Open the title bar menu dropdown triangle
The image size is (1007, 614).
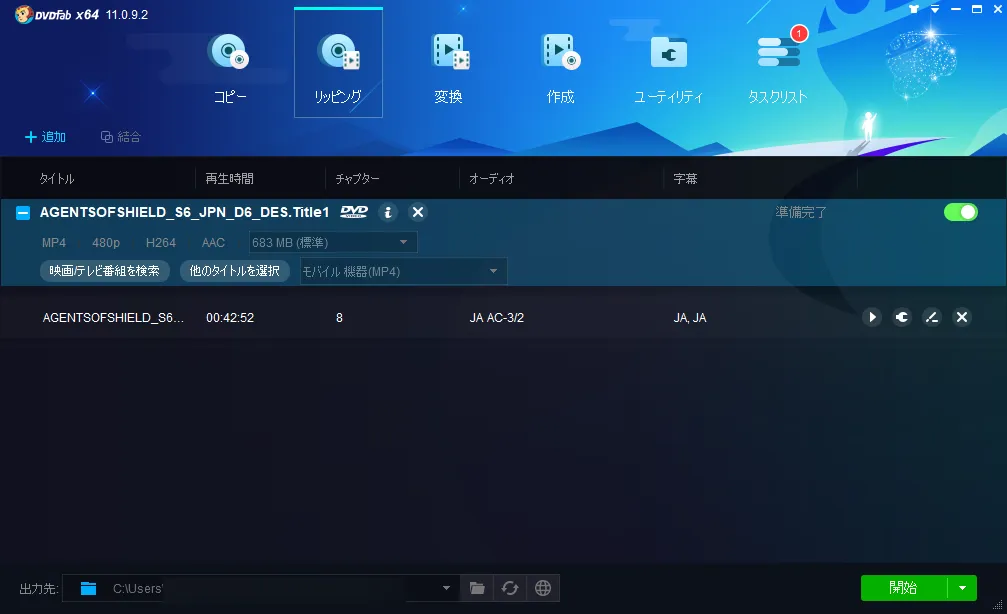935,9
